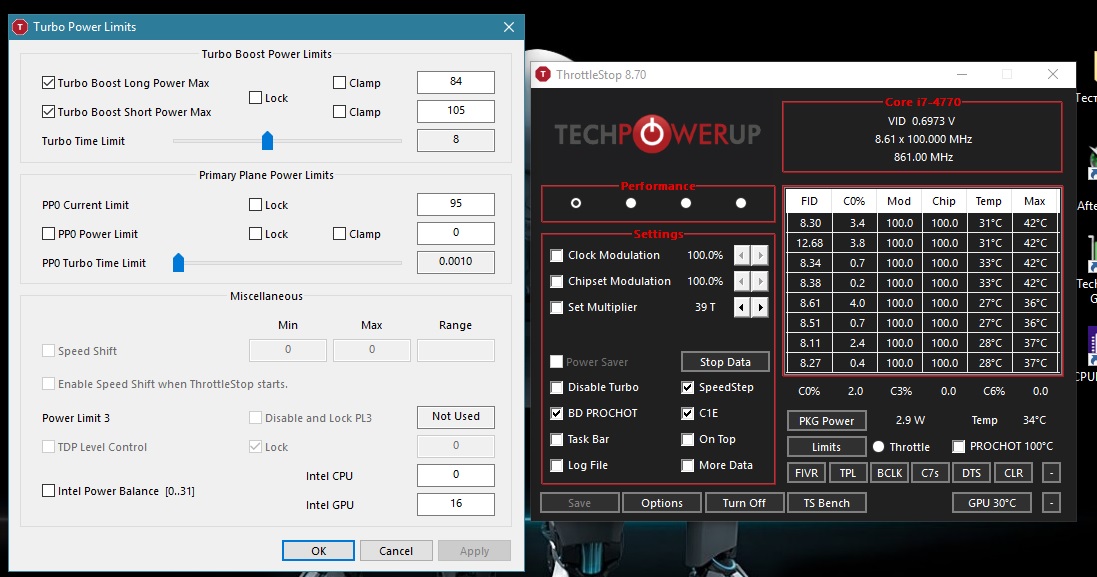Click the BCLK button

[x=889, y=473]
